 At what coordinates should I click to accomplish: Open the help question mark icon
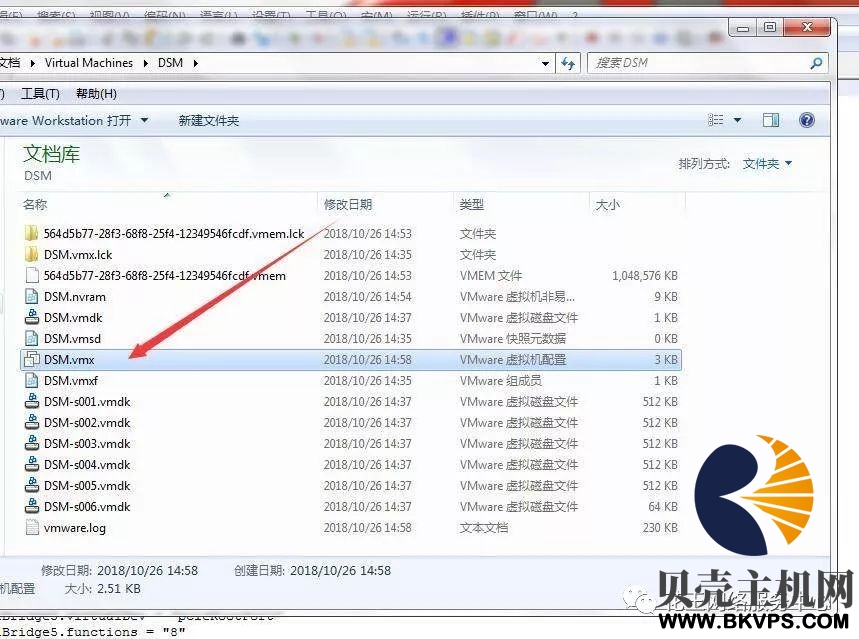coord(806,120)
